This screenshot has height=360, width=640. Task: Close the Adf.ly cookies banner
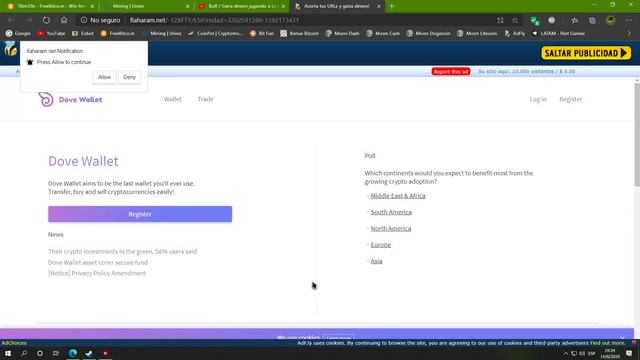click(634, 343)
